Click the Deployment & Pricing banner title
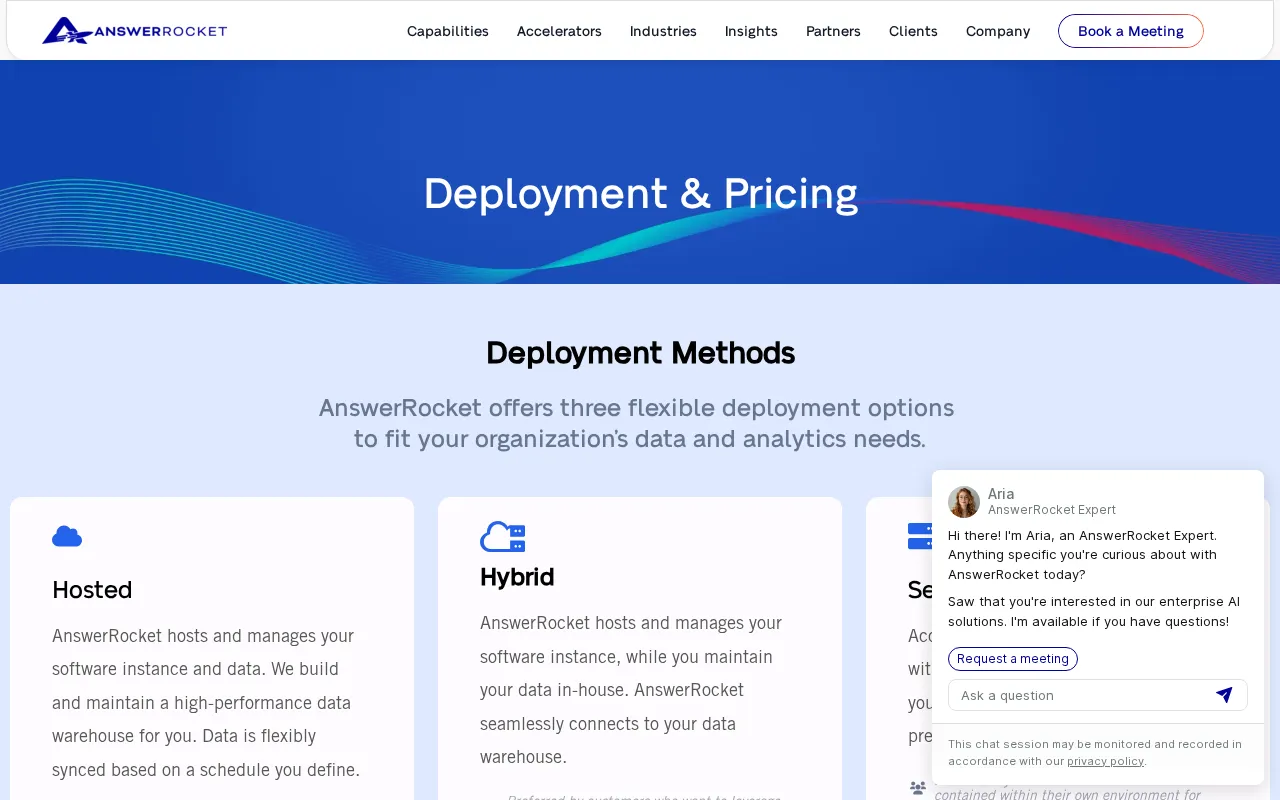 click(640, 193)
